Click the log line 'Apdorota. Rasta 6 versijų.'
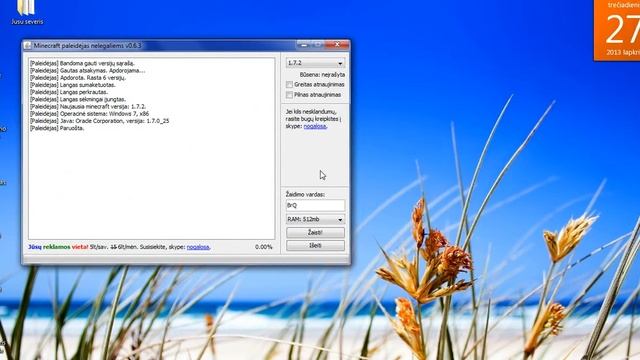 [x=78, y=78]
